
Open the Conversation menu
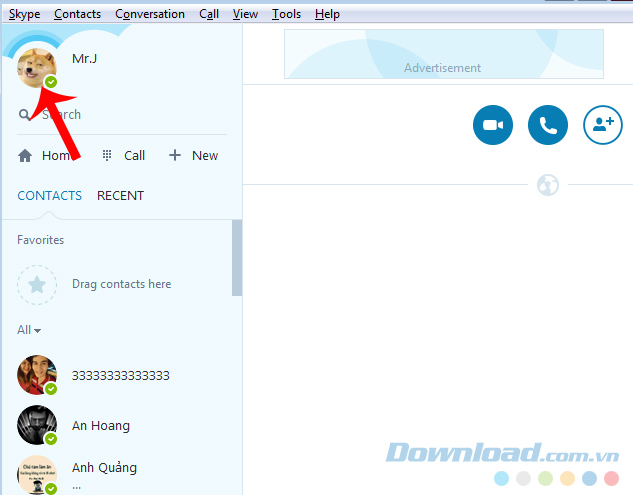point(150,14)
